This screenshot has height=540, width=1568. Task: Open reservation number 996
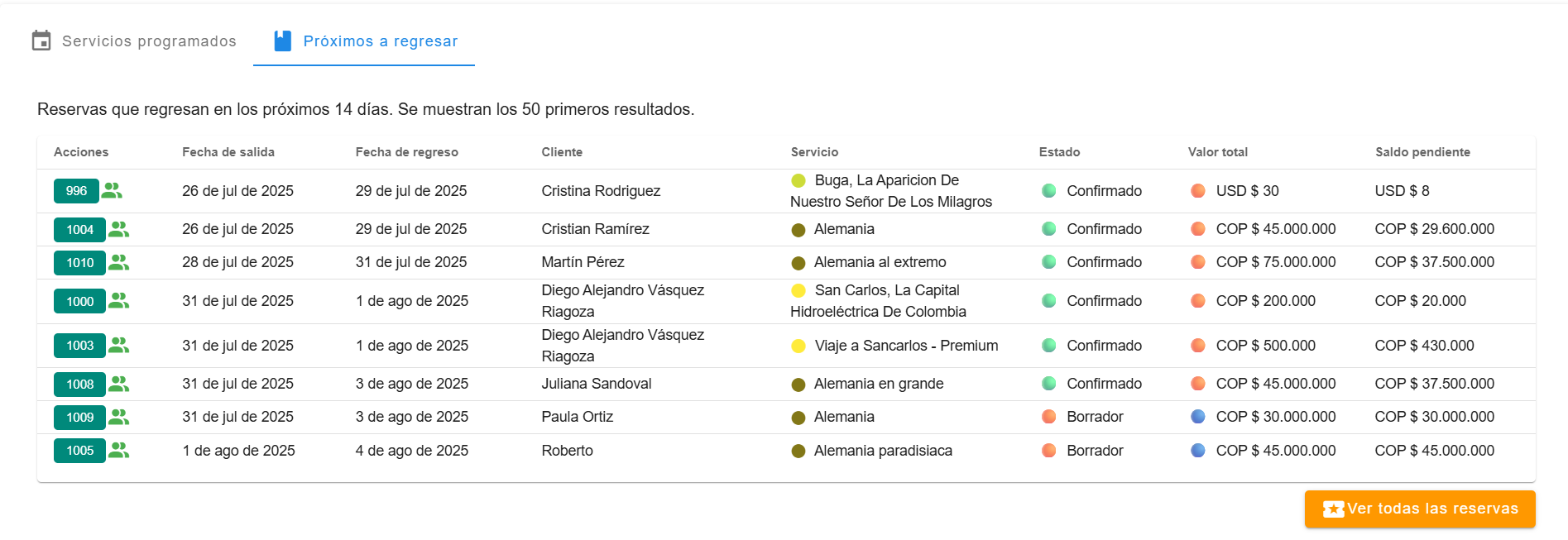(x=76, y=191)
